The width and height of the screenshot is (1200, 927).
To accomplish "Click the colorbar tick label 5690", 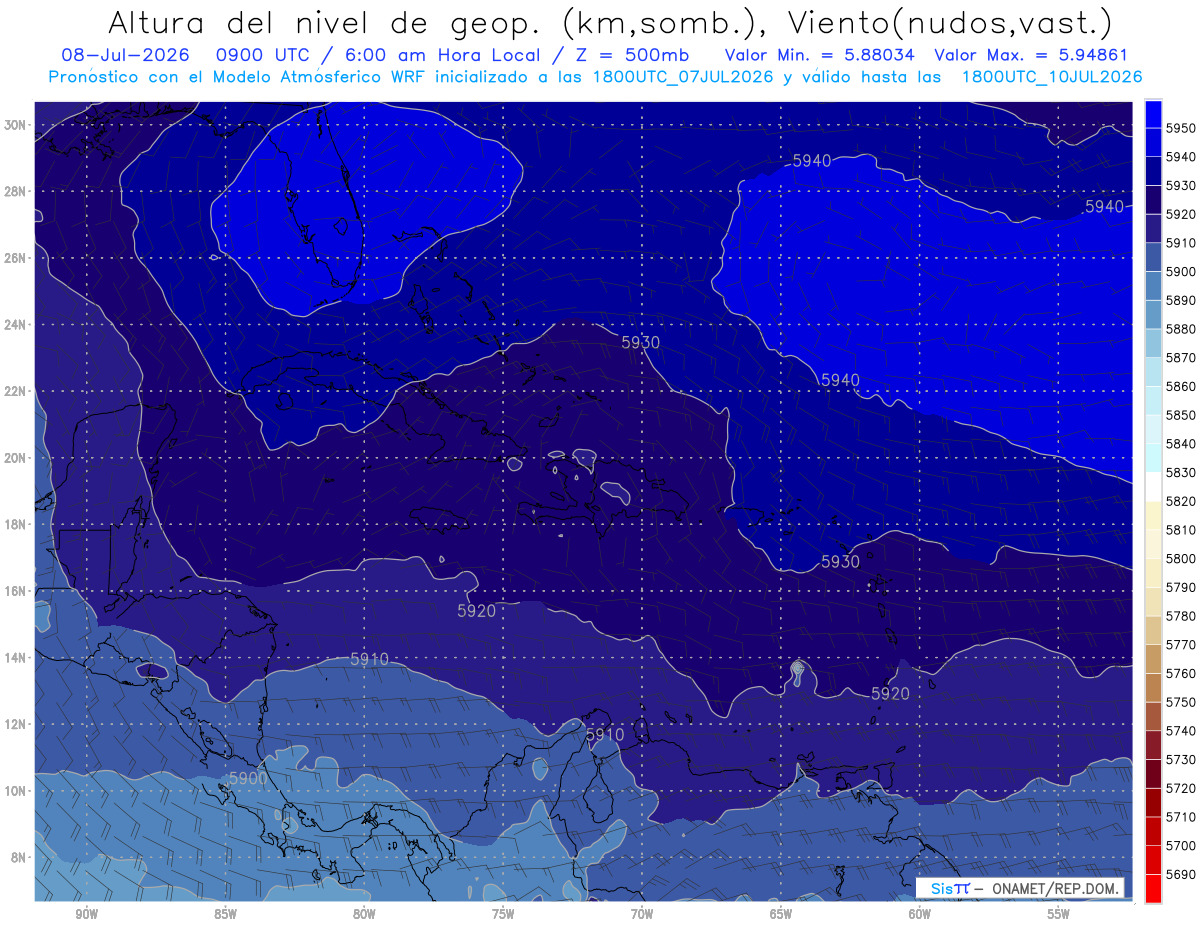I will point(1180,874).
